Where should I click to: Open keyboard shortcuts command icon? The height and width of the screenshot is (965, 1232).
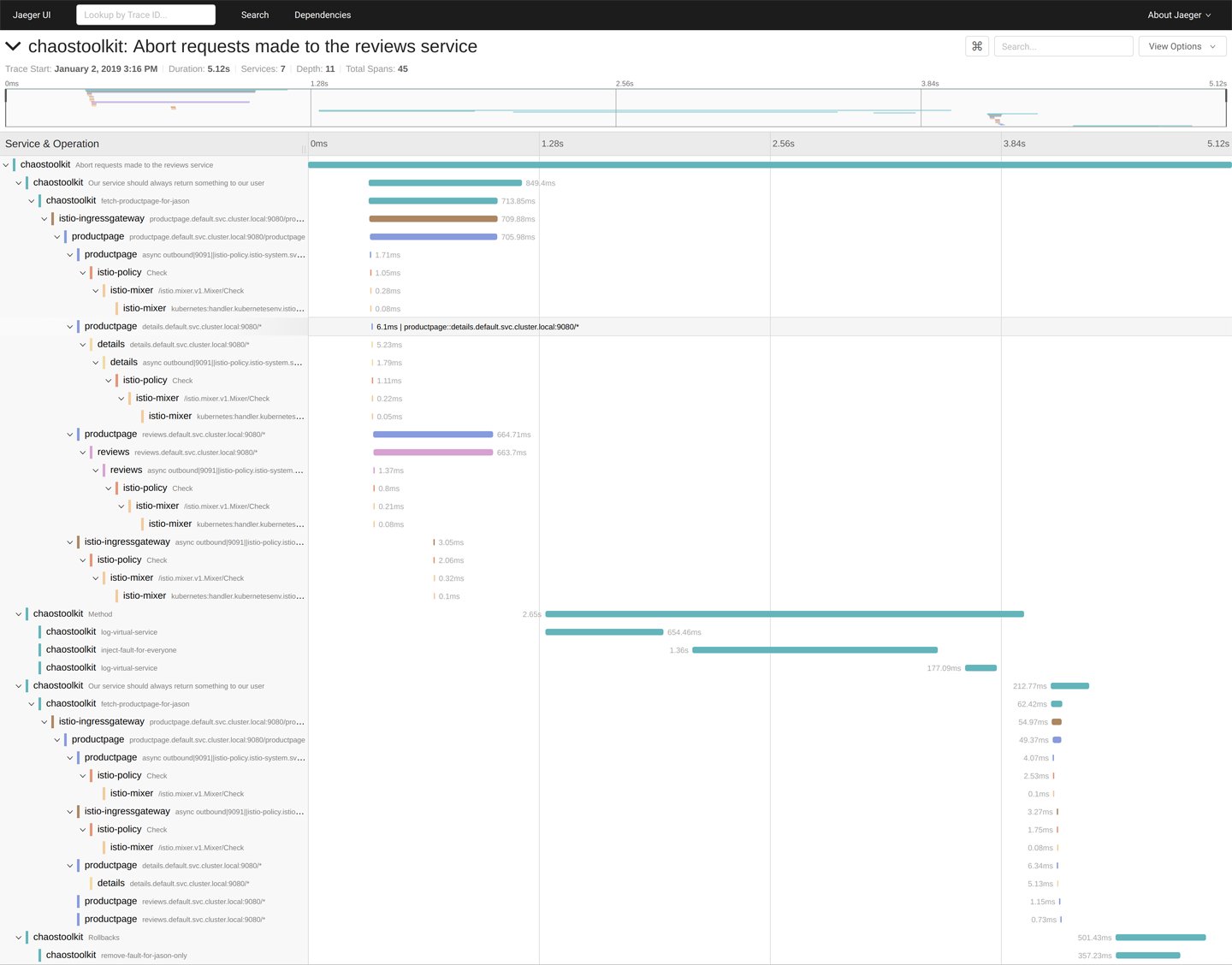[x=977, y=46]
